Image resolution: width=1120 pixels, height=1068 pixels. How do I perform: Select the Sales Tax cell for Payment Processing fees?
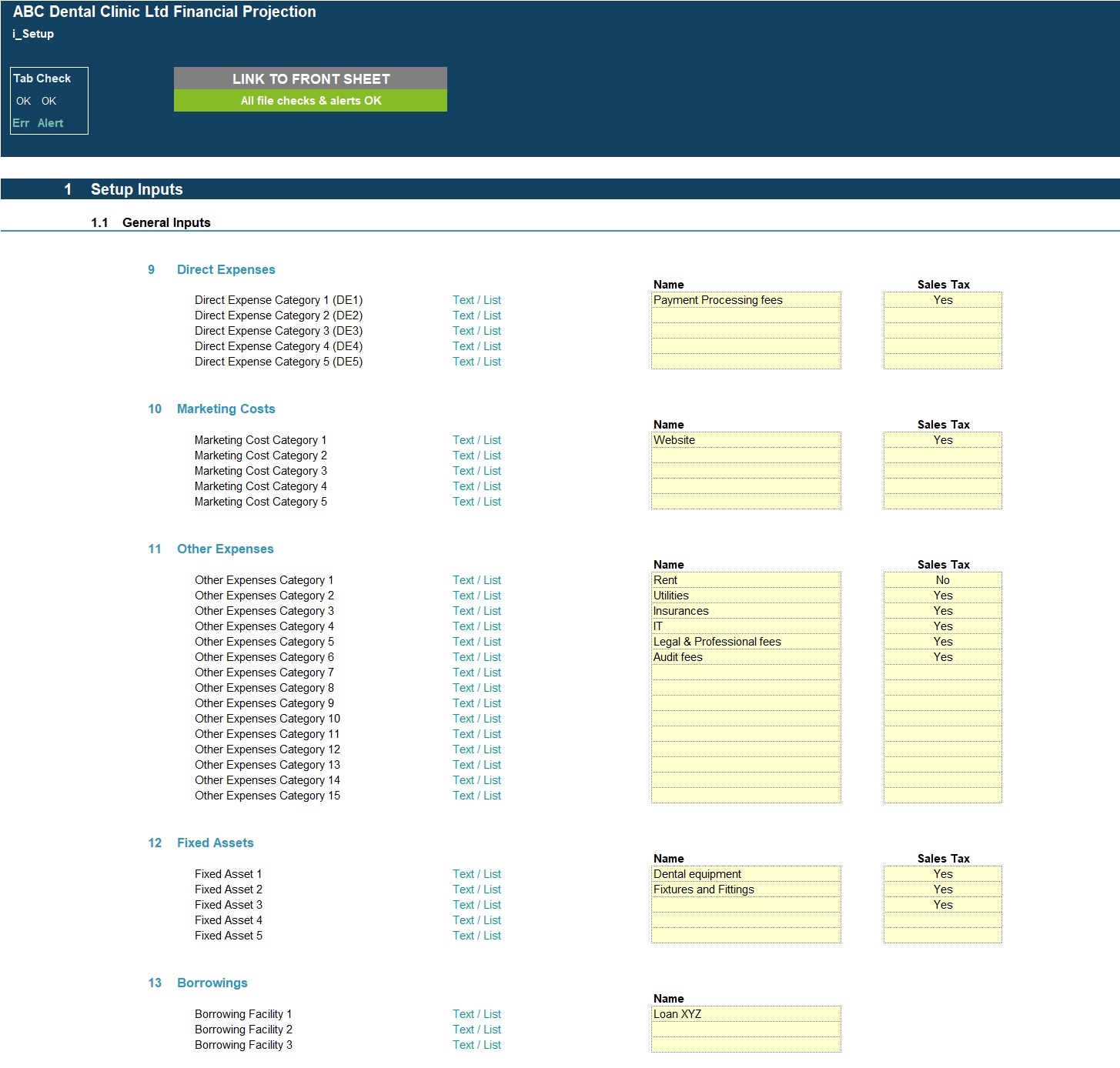(943, 300)
